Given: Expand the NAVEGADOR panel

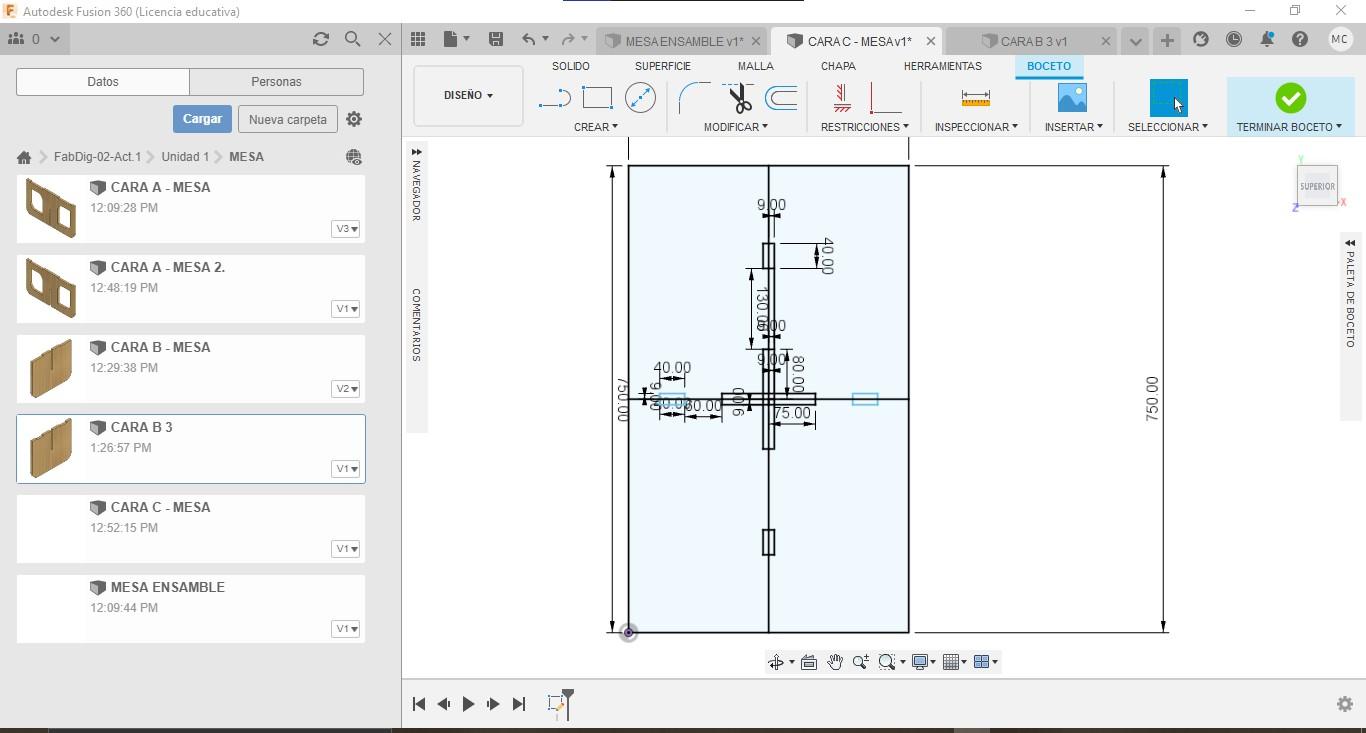Looking at the screenshot, I should pyautogui.click(x=416, y=153).
